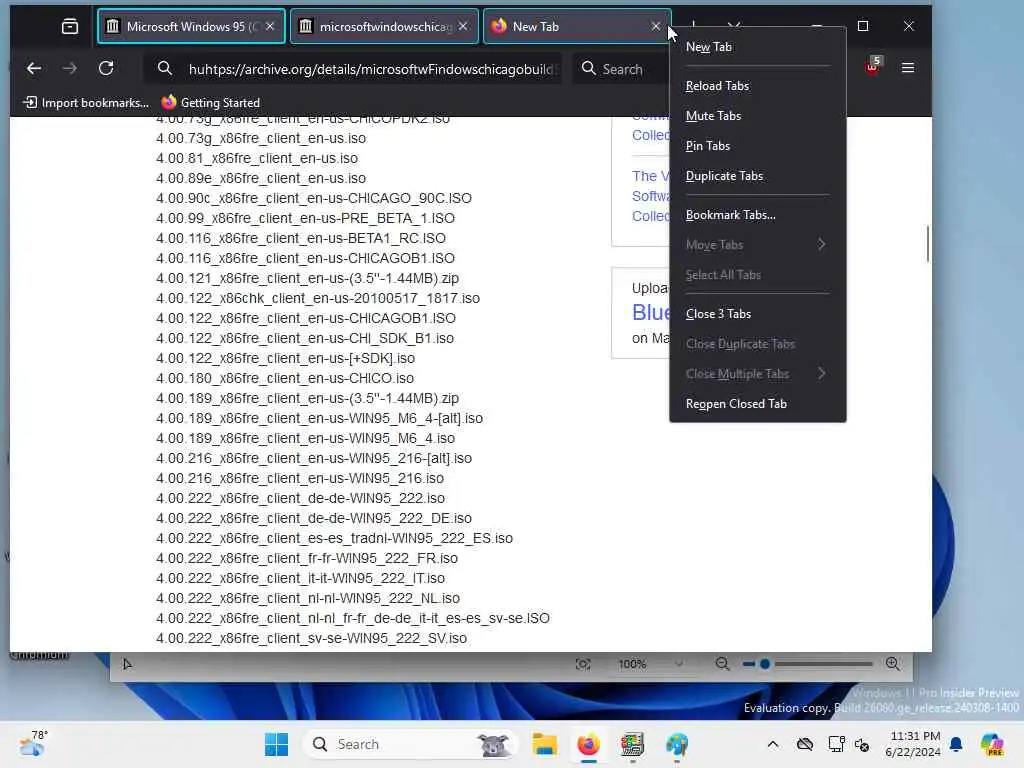Open the notifications bell icon

coord(956,744)
